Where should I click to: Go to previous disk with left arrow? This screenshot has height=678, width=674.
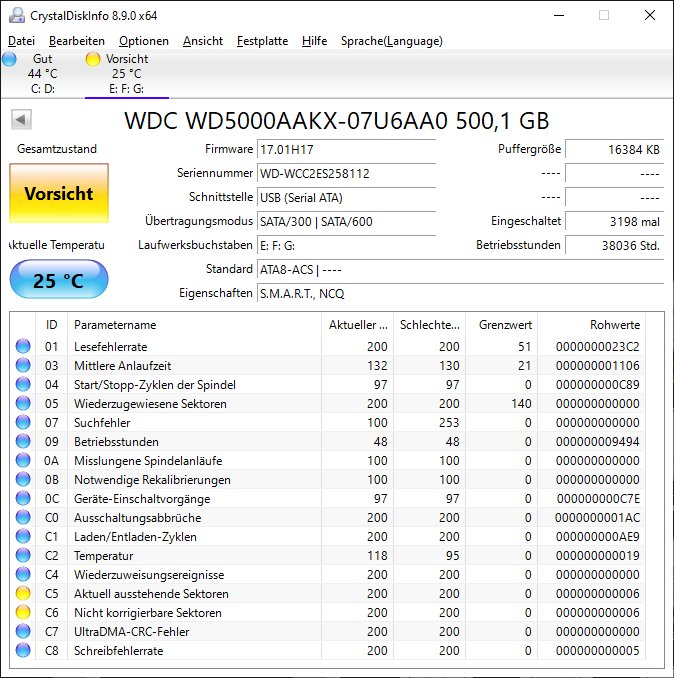pos(21,119)
